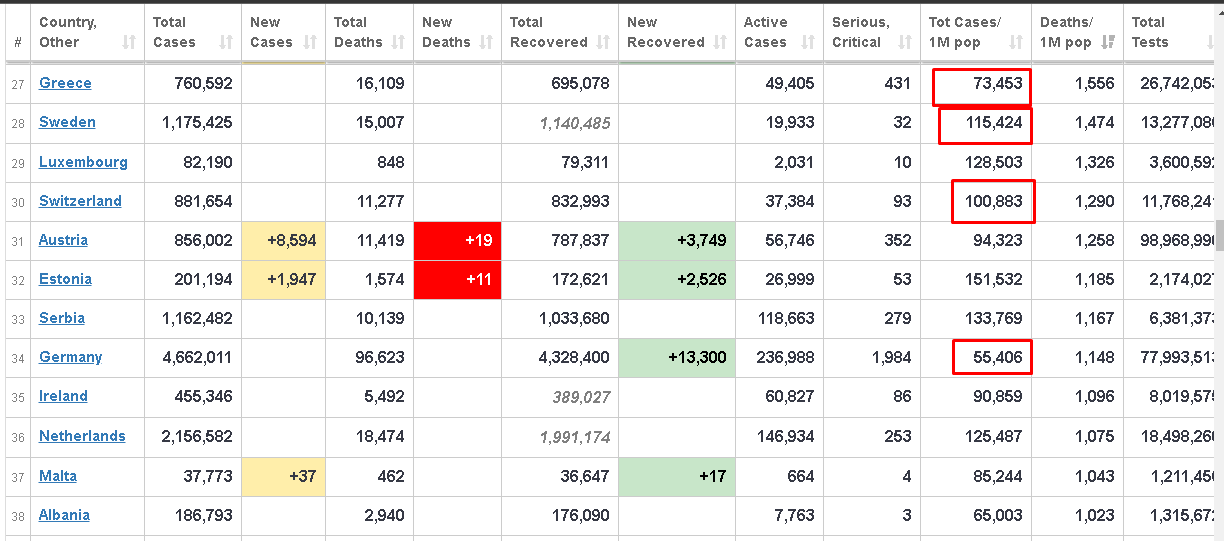Select Sweden cases per million 115,424

(x=993, y=122)
